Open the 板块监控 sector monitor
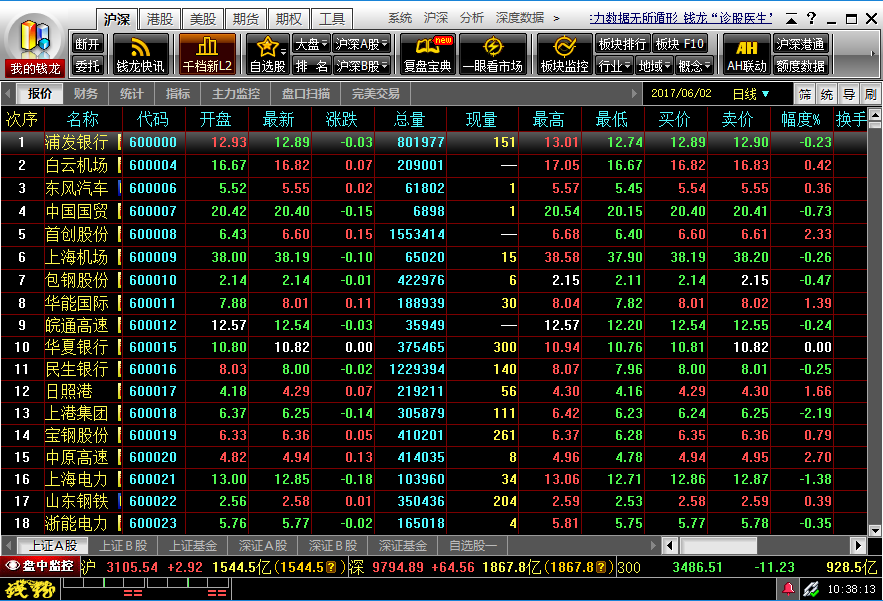This screenshot has width=883, height=601. point(564,54)
